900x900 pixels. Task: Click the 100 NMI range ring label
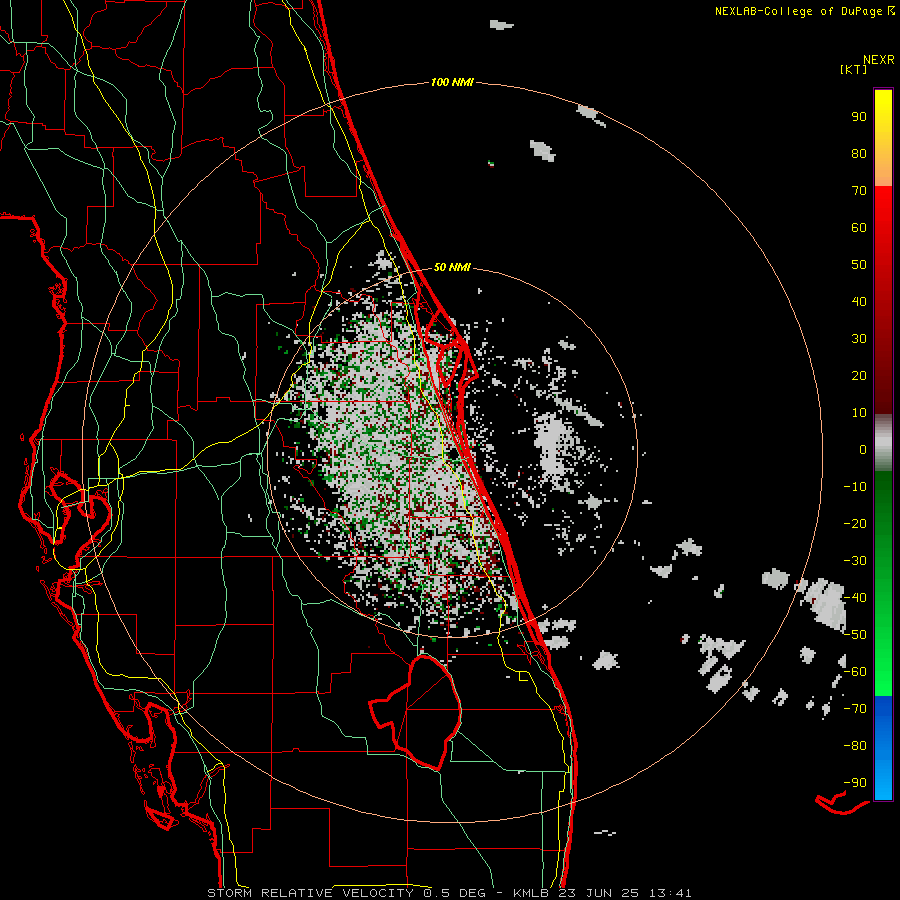tap(452, 83)
